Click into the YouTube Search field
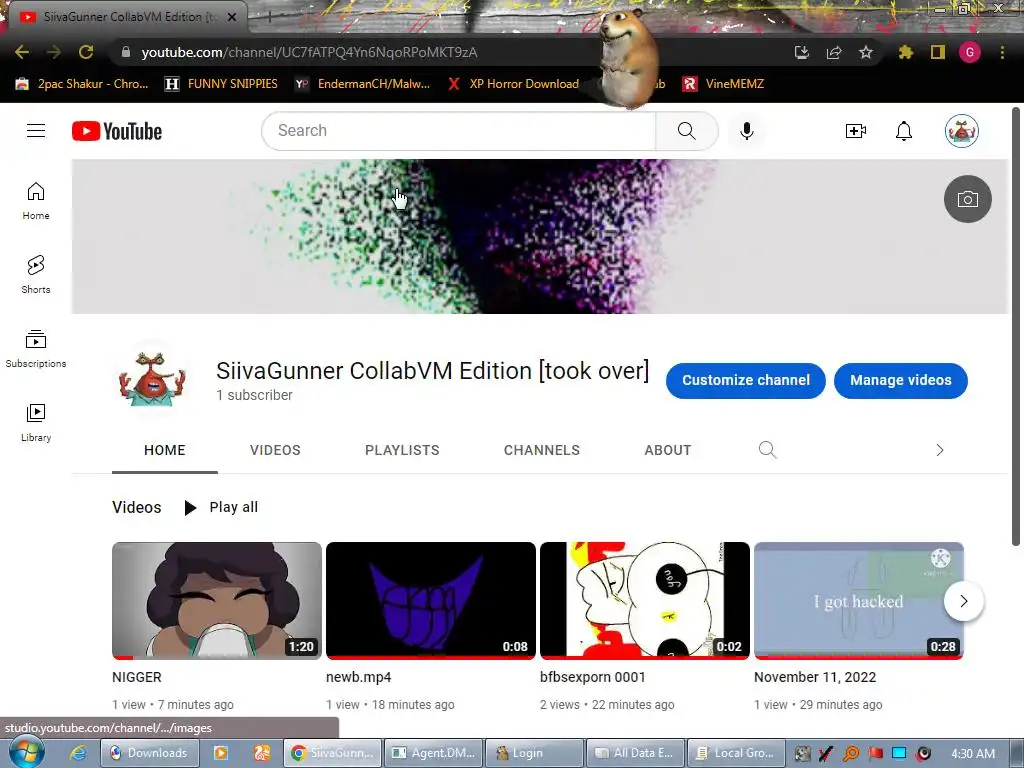The height and width of the screenshot is (768, 1024). click(458, 131)
